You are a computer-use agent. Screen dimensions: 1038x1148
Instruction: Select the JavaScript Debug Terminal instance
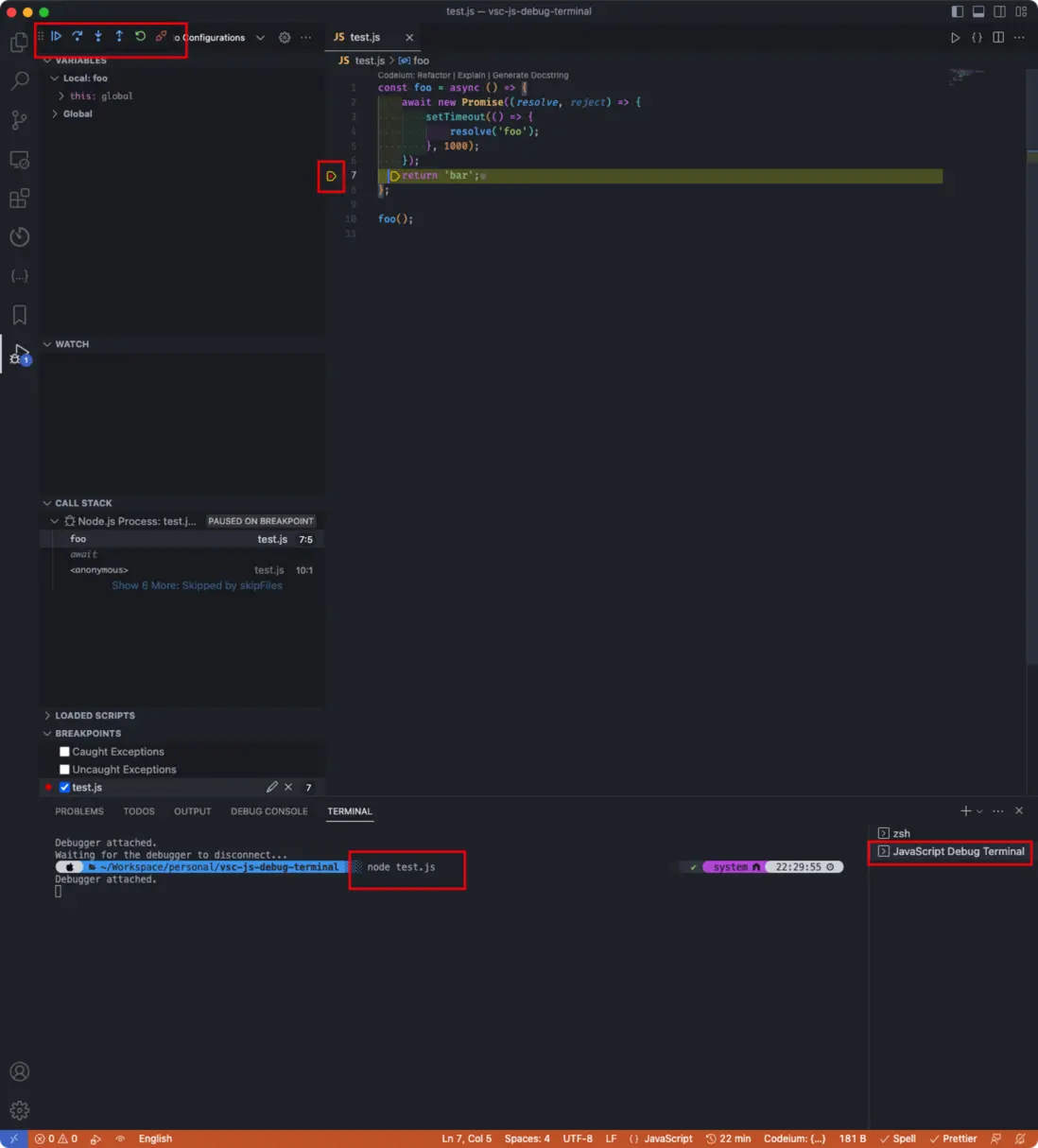951,851
